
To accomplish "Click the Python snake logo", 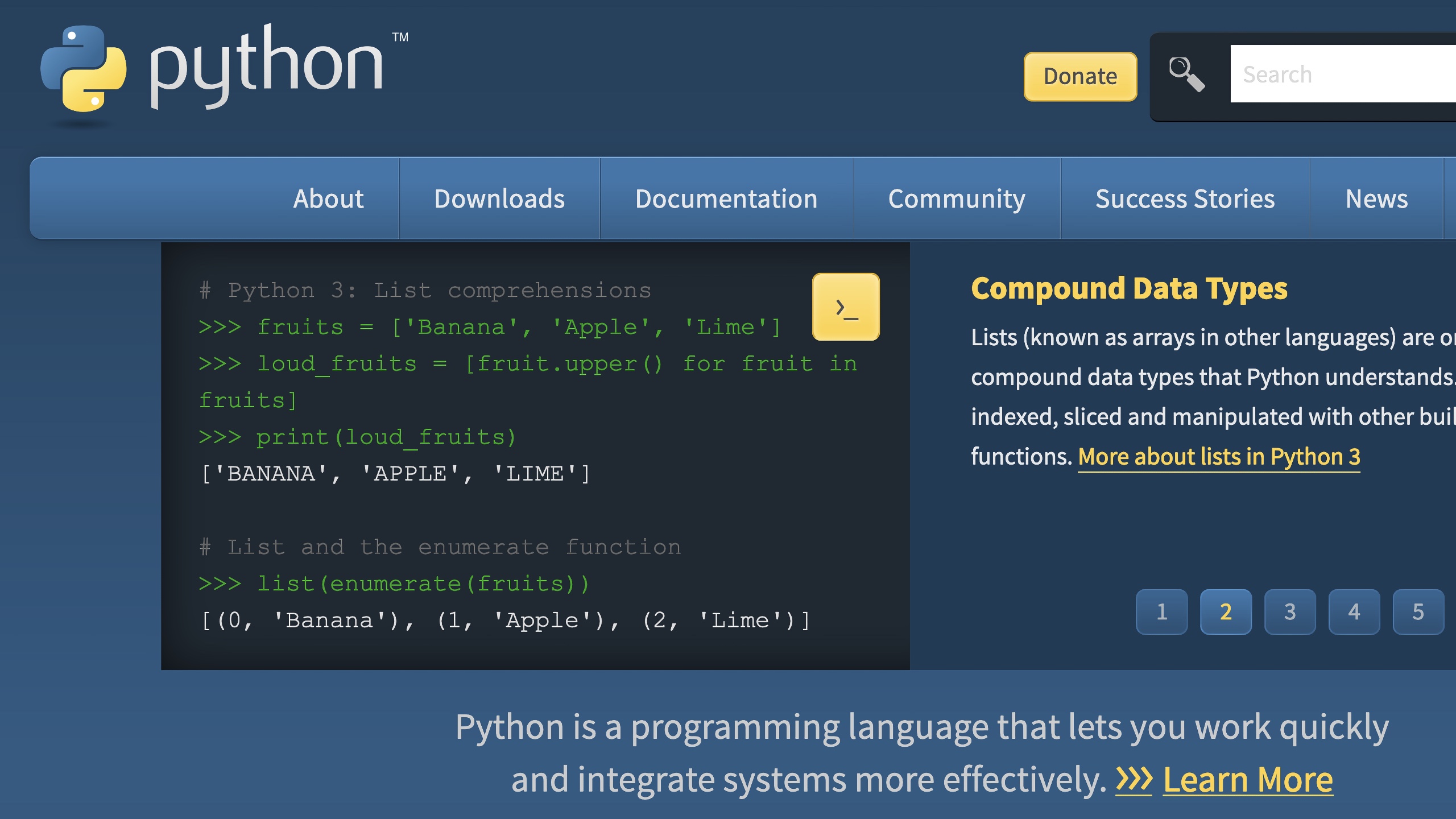I will [84, 68].
